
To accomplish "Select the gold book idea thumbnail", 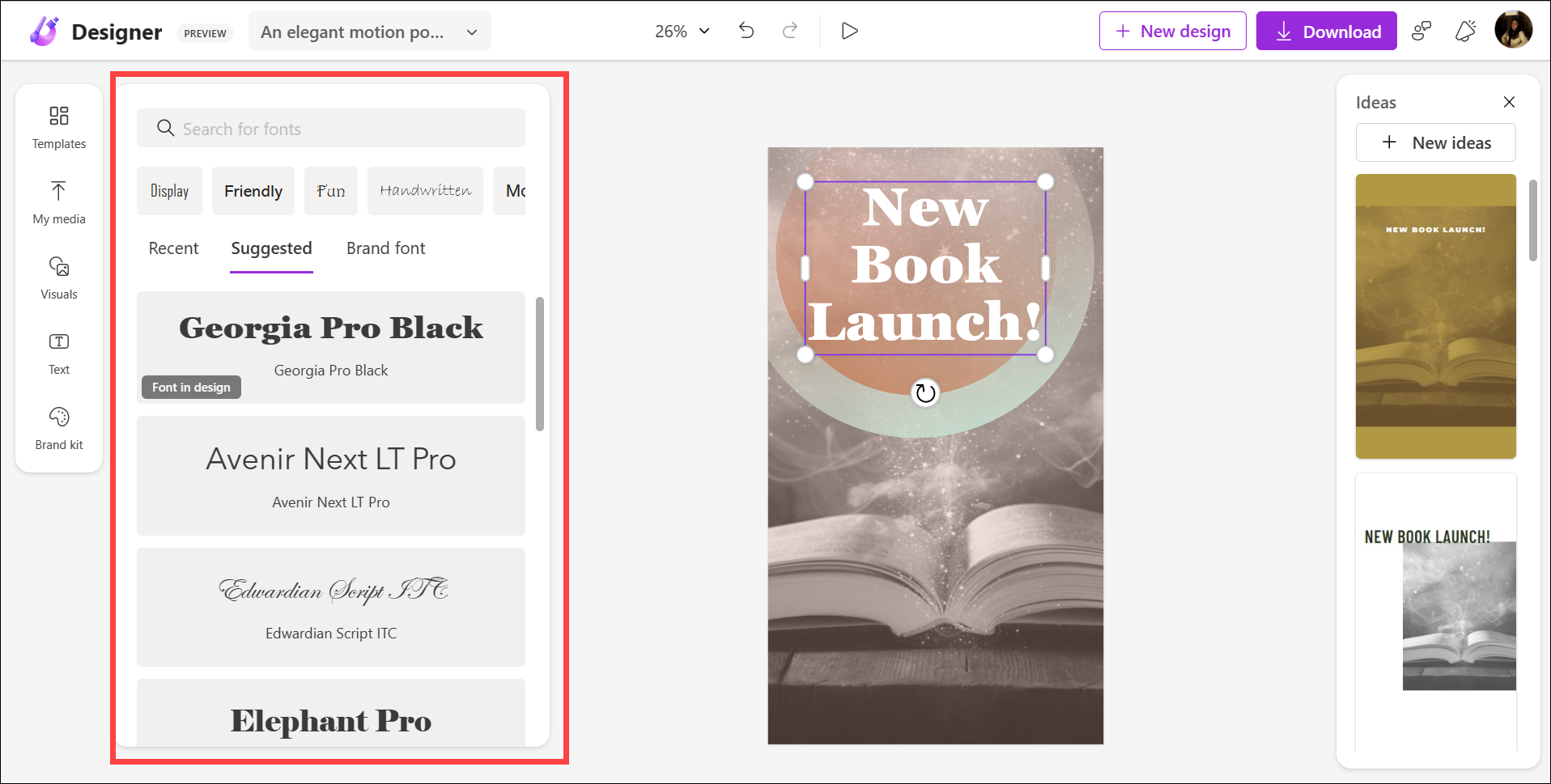I will [1435, 316].
